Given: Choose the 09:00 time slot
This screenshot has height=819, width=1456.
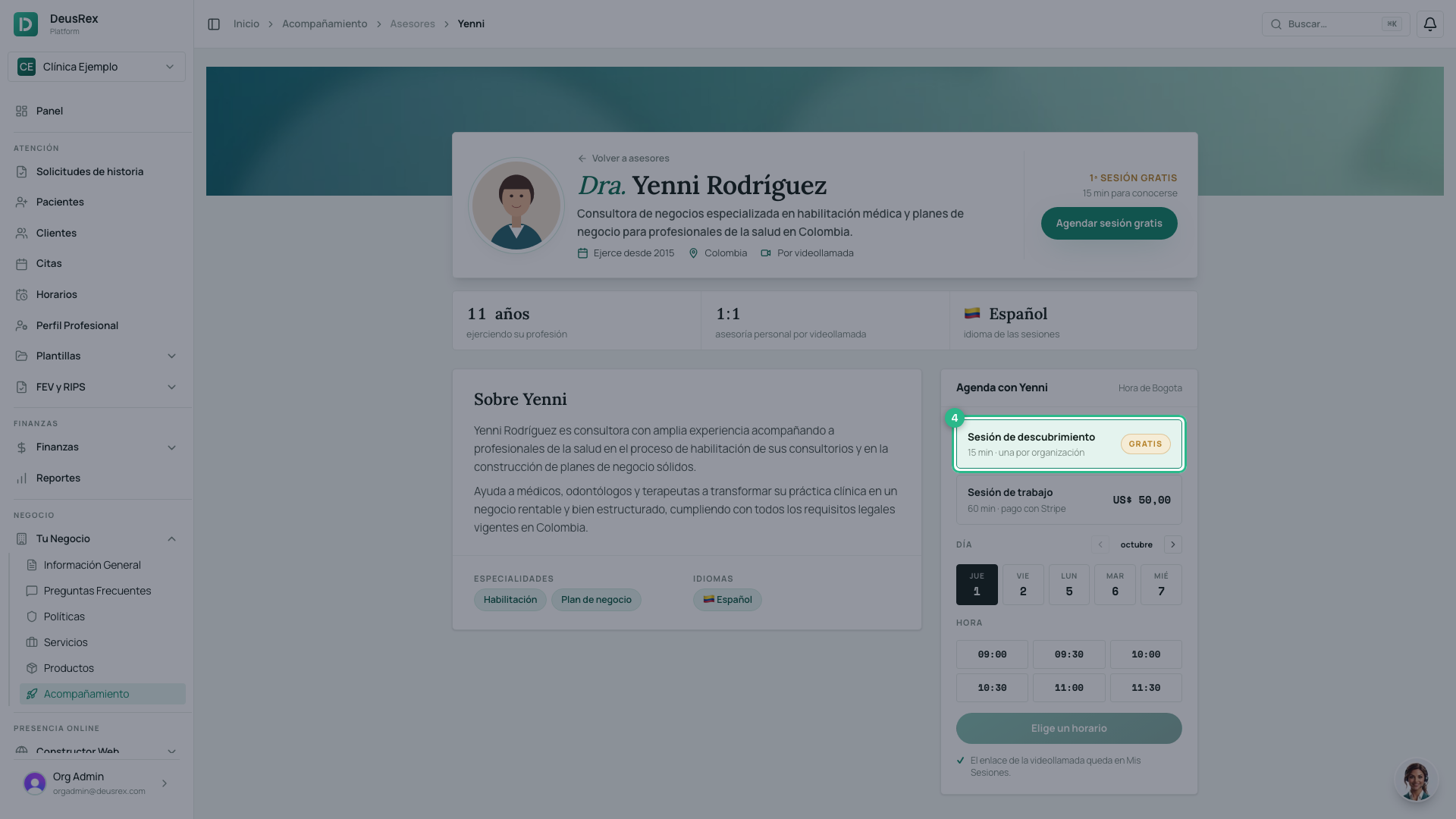Looking at the screenshot, I should (x=992, y=654).
